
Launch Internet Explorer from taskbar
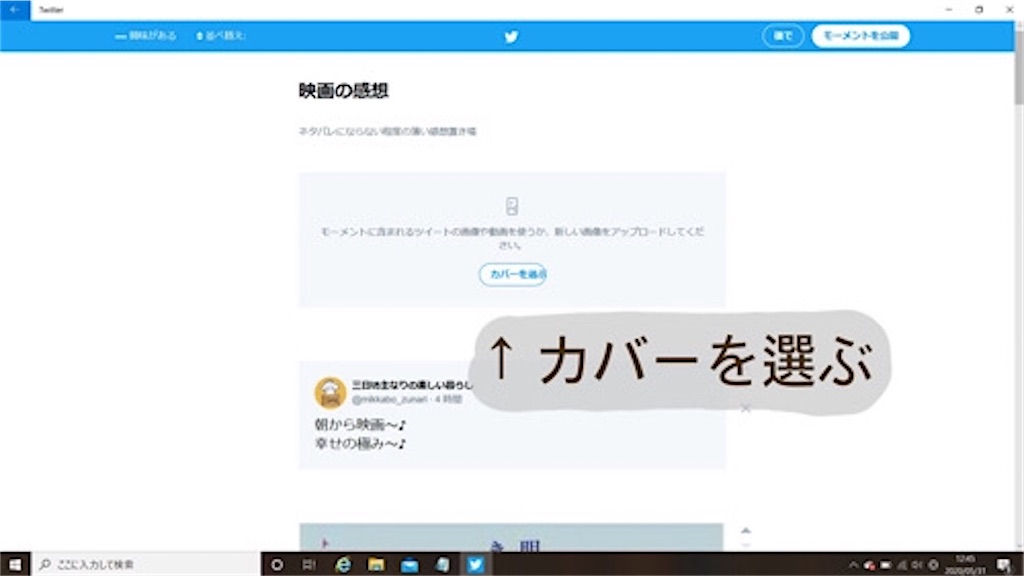click(x=343, y=564)
